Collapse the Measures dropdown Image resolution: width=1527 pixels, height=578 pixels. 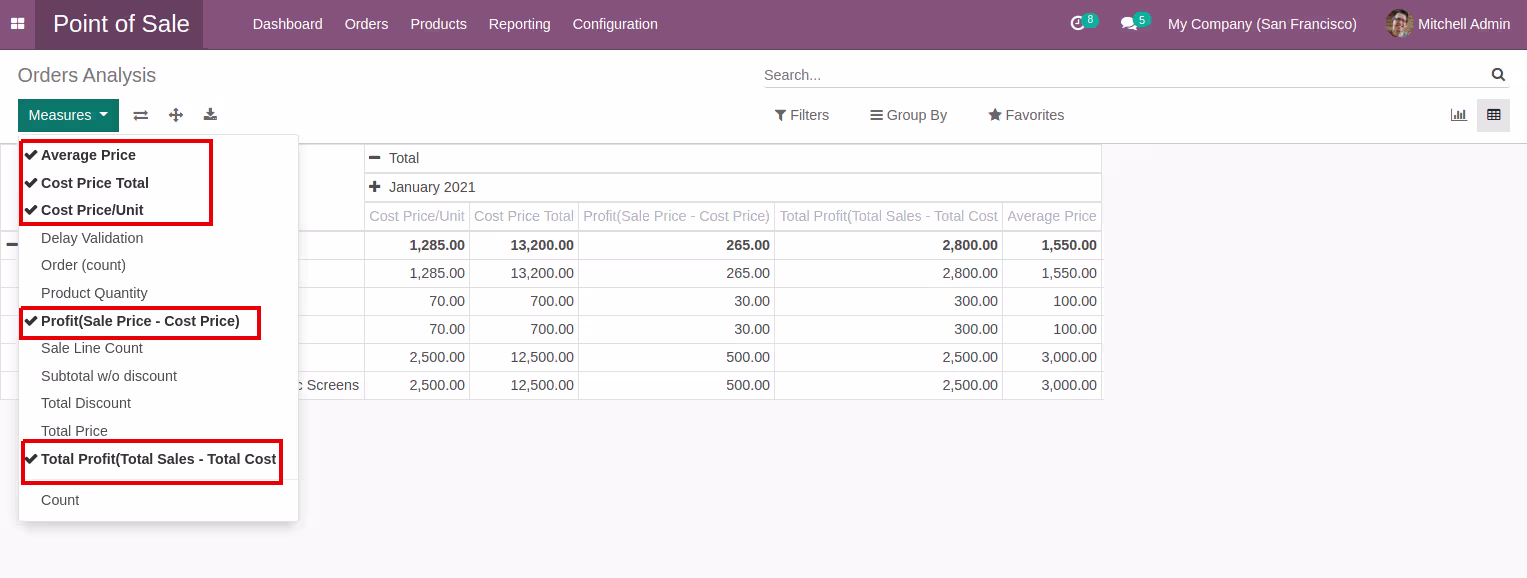(x=68, y=115)
